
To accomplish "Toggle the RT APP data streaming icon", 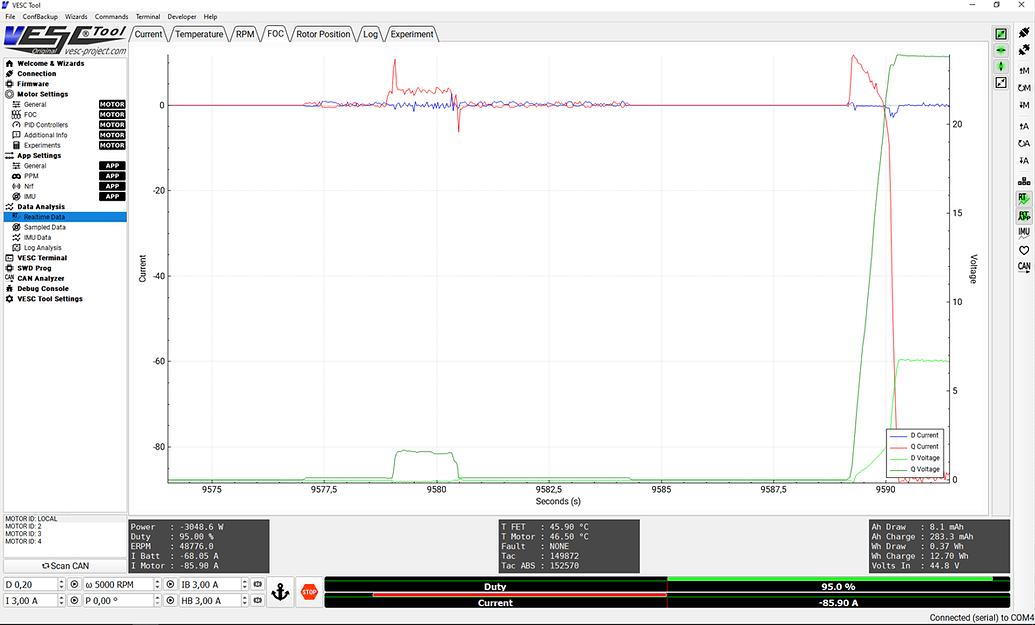I will [1023, 216].
